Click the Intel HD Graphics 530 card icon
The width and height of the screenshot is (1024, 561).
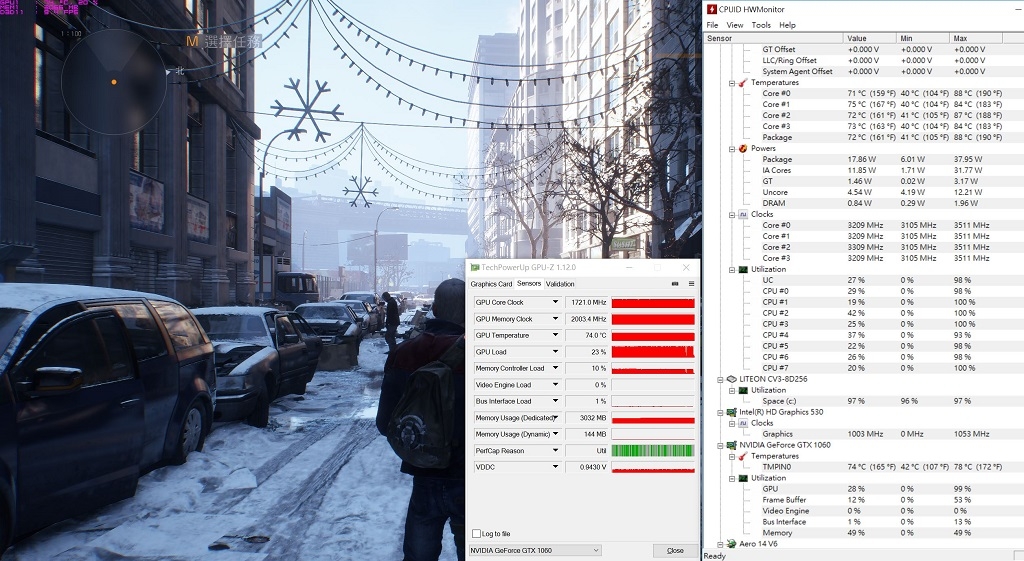tap(731, 412)
